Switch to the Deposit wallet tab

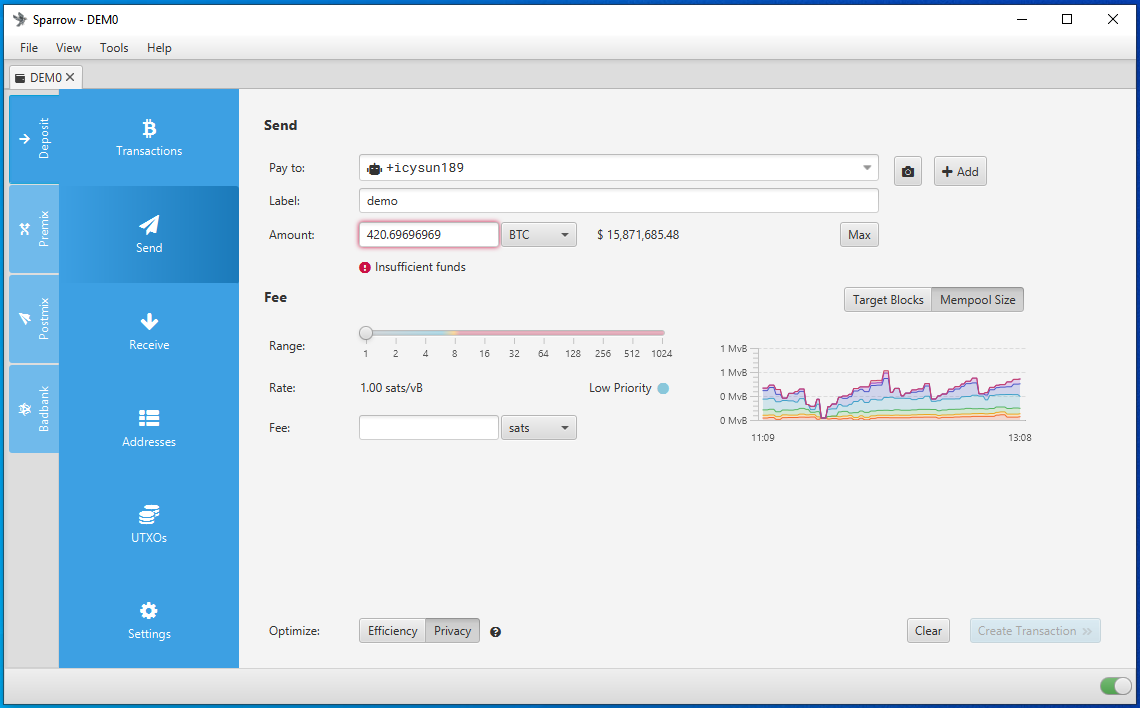34,138
